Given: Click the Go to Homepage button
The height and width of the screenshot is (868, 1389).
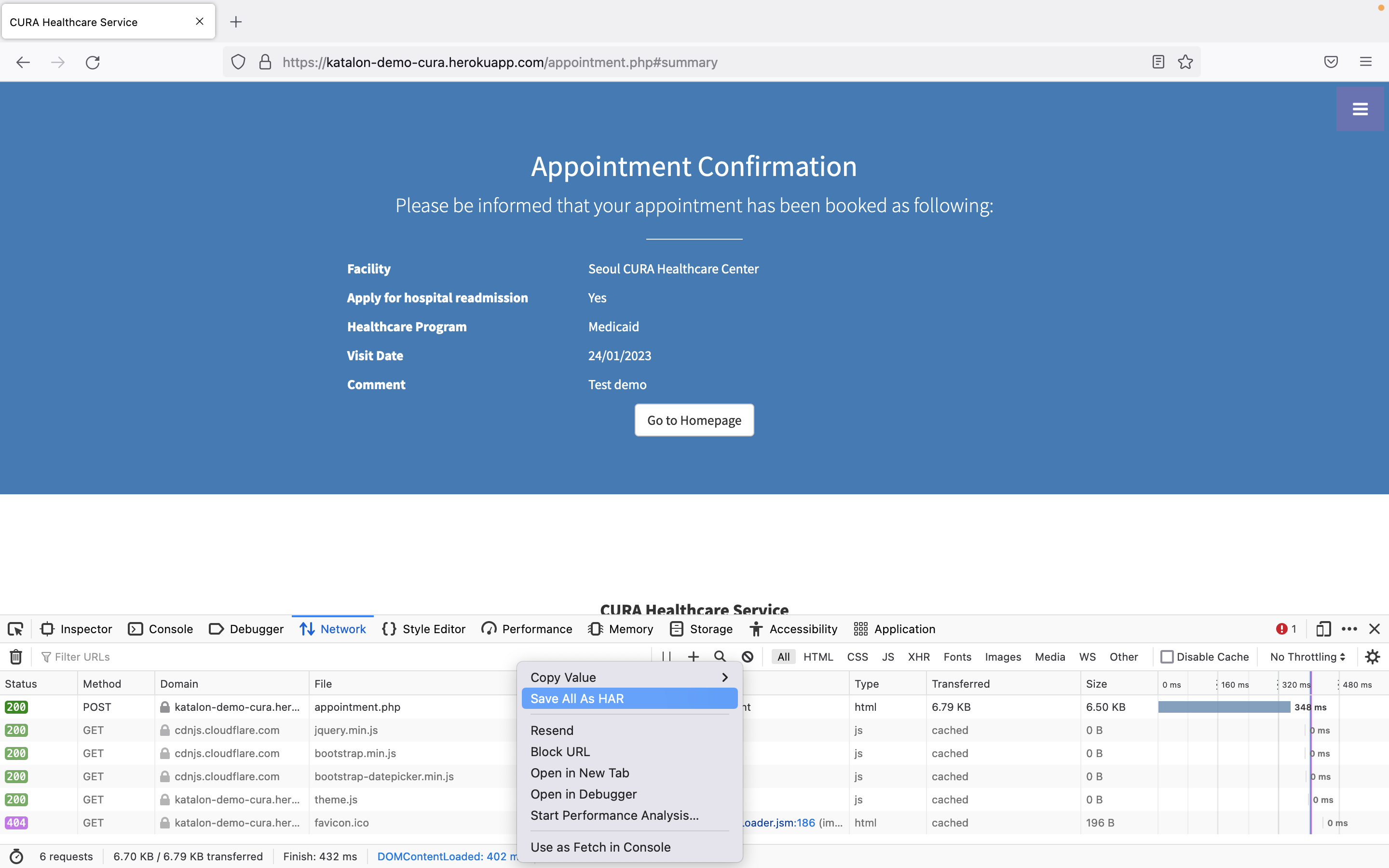Looking at the screenshot, I should (694, 420).
